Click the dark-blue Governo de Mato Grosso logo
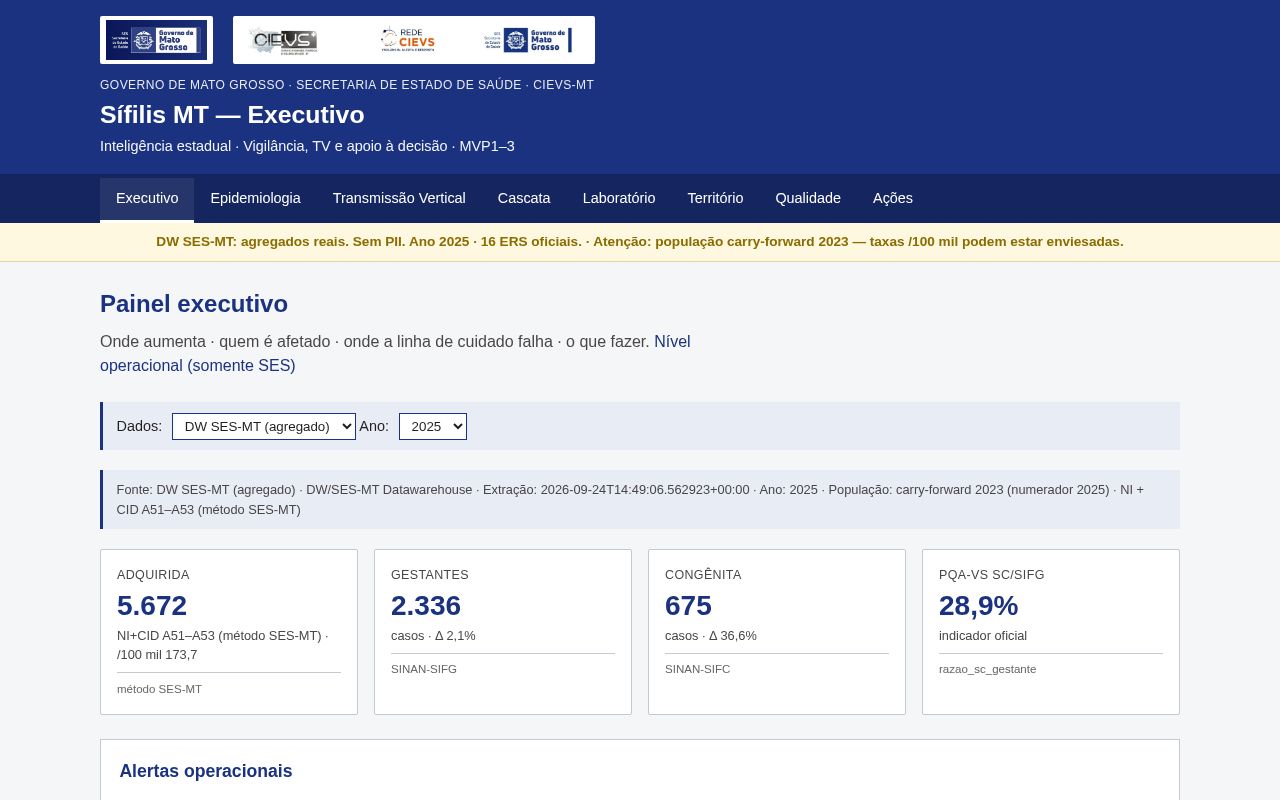 [156, 40]
